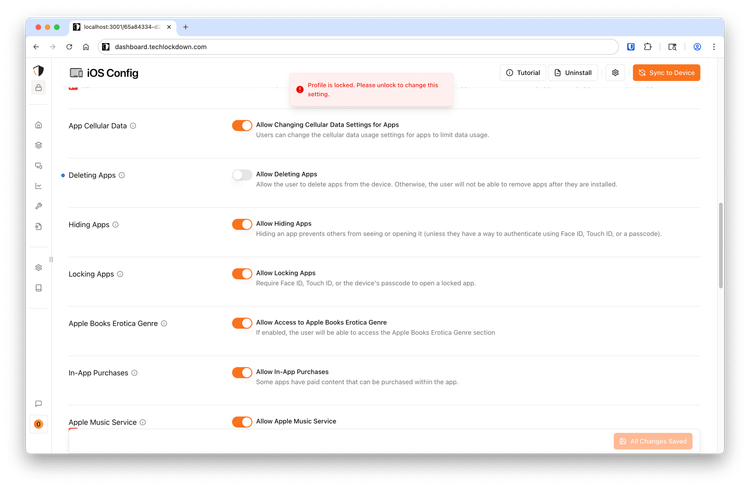
Task: Click the gear icon beside Uninstall
Action: (615, 73)
